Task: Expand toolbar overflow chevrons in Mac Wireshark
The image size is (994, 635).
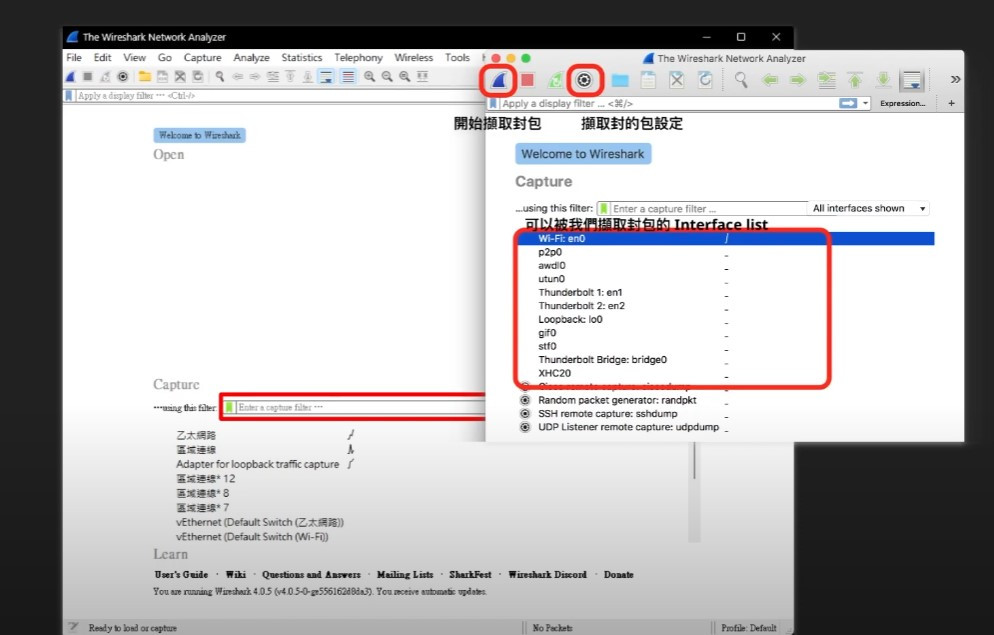Action: coord(955,79)
